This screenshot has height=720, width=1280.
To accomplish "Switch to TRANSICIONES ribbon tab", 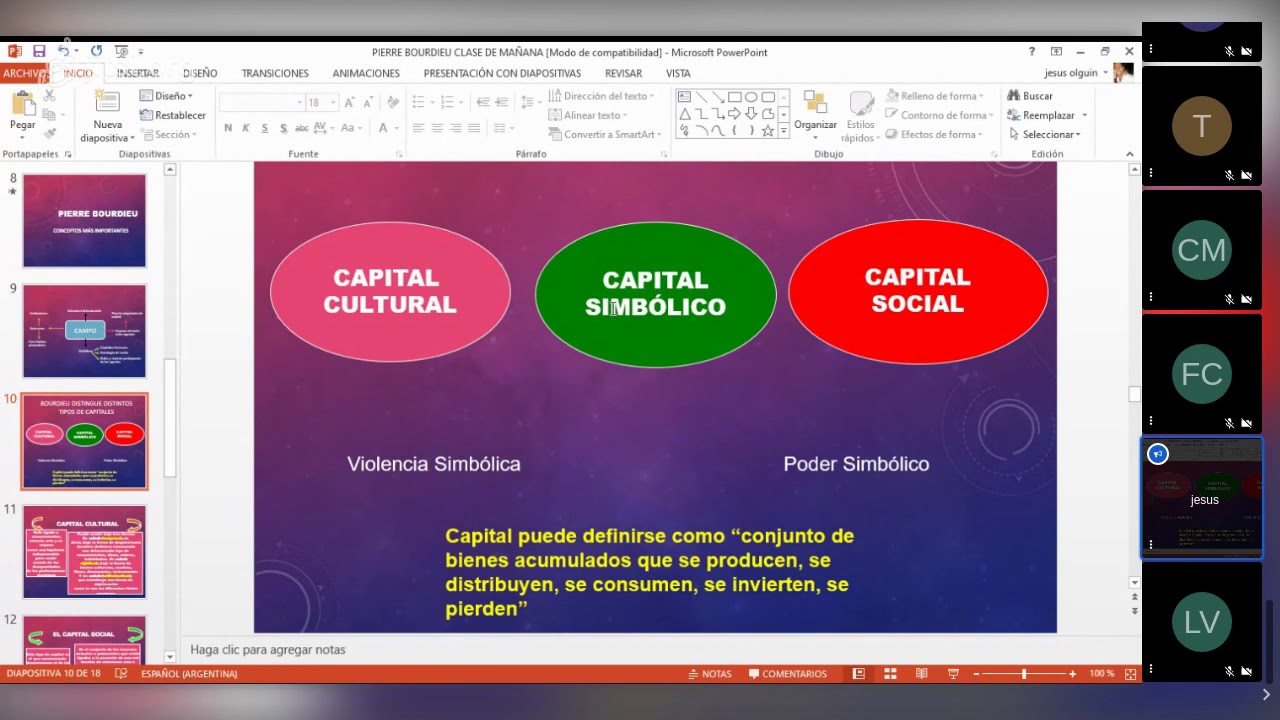I will pyautogui.click(x=275, y=73).
